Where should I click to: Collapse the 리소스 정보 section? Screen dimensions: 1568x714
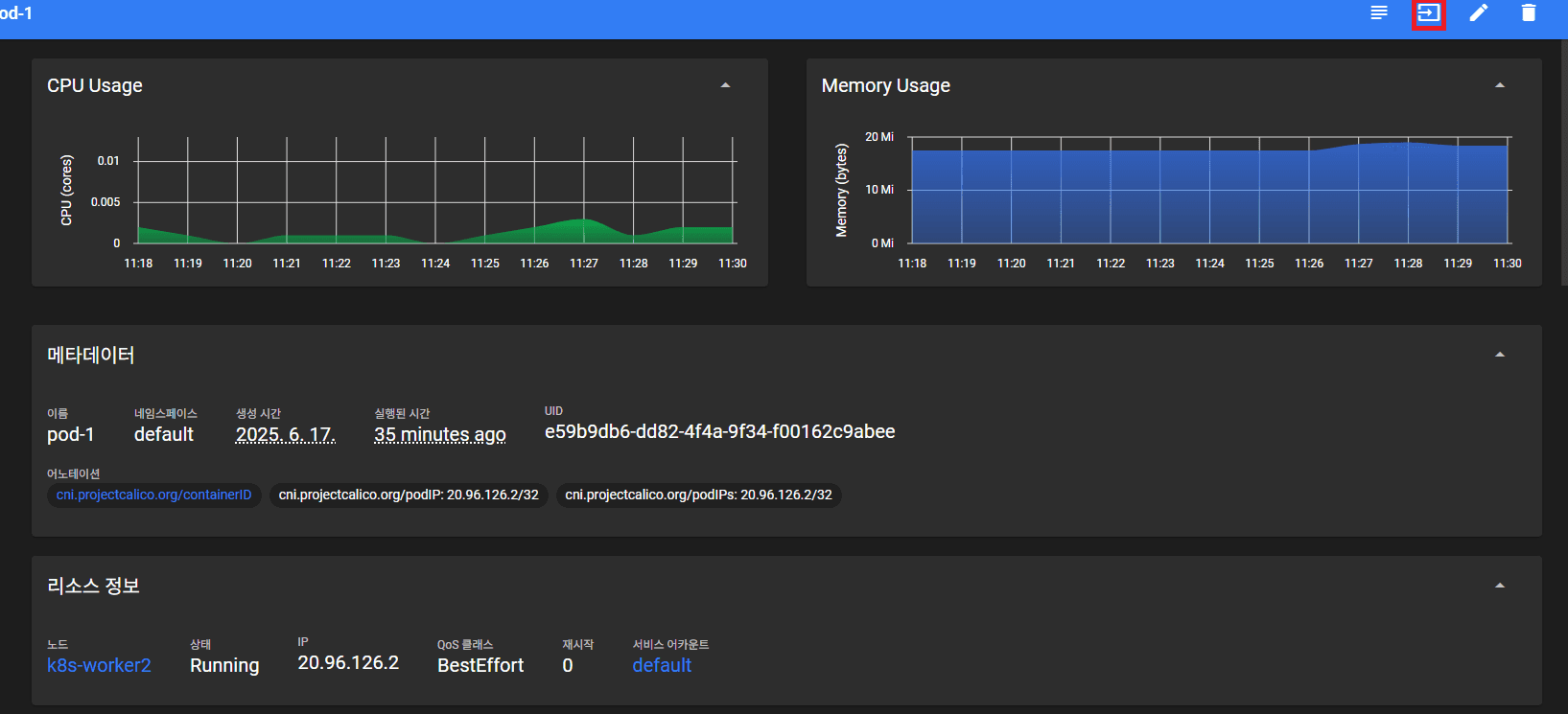point(1500,586)
